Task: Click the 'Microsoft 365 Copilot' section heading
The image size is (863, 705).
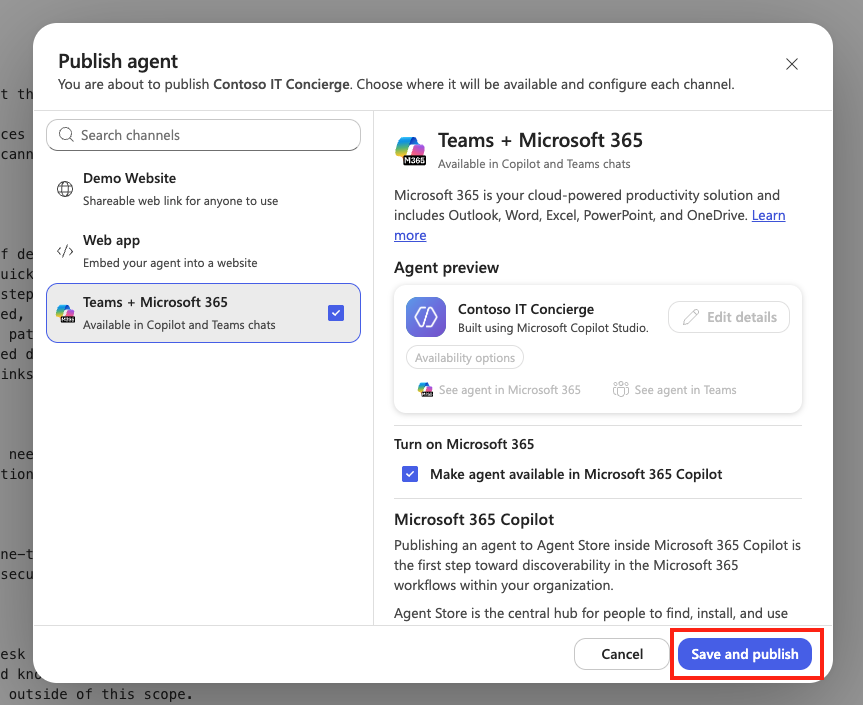Action: pyautogui.click(x=474, y=520)
